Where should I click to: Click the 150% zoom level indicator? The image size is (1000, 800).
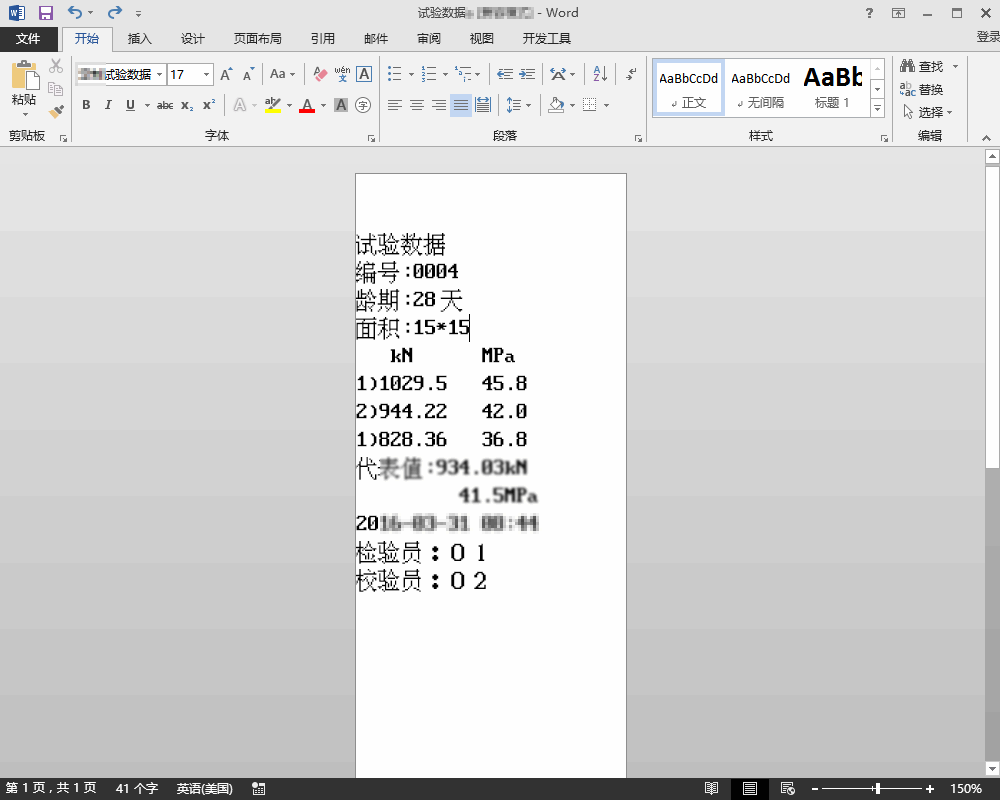(966, 789)
